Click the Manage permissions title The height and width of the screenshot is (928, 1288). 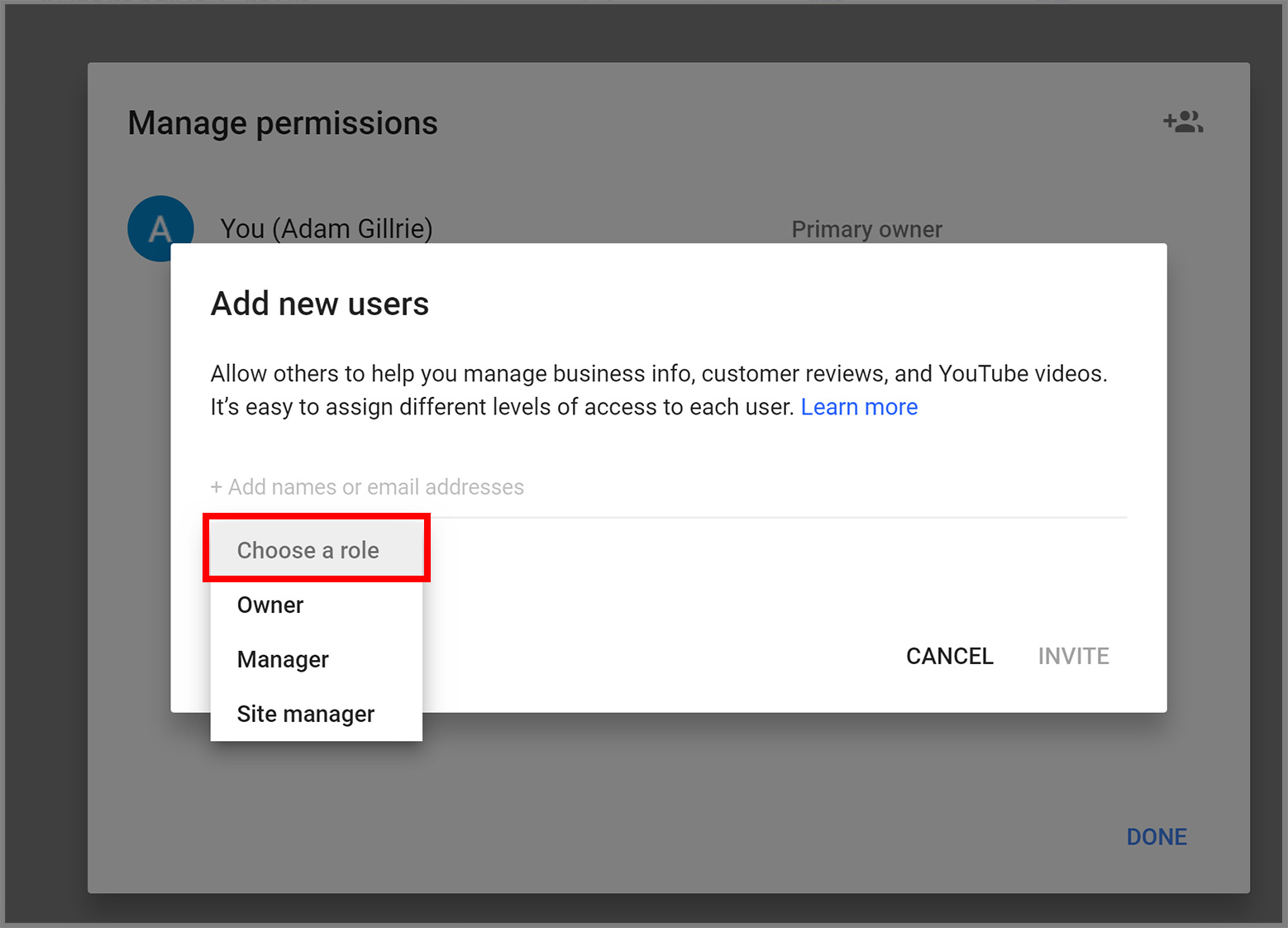[283, 123]
